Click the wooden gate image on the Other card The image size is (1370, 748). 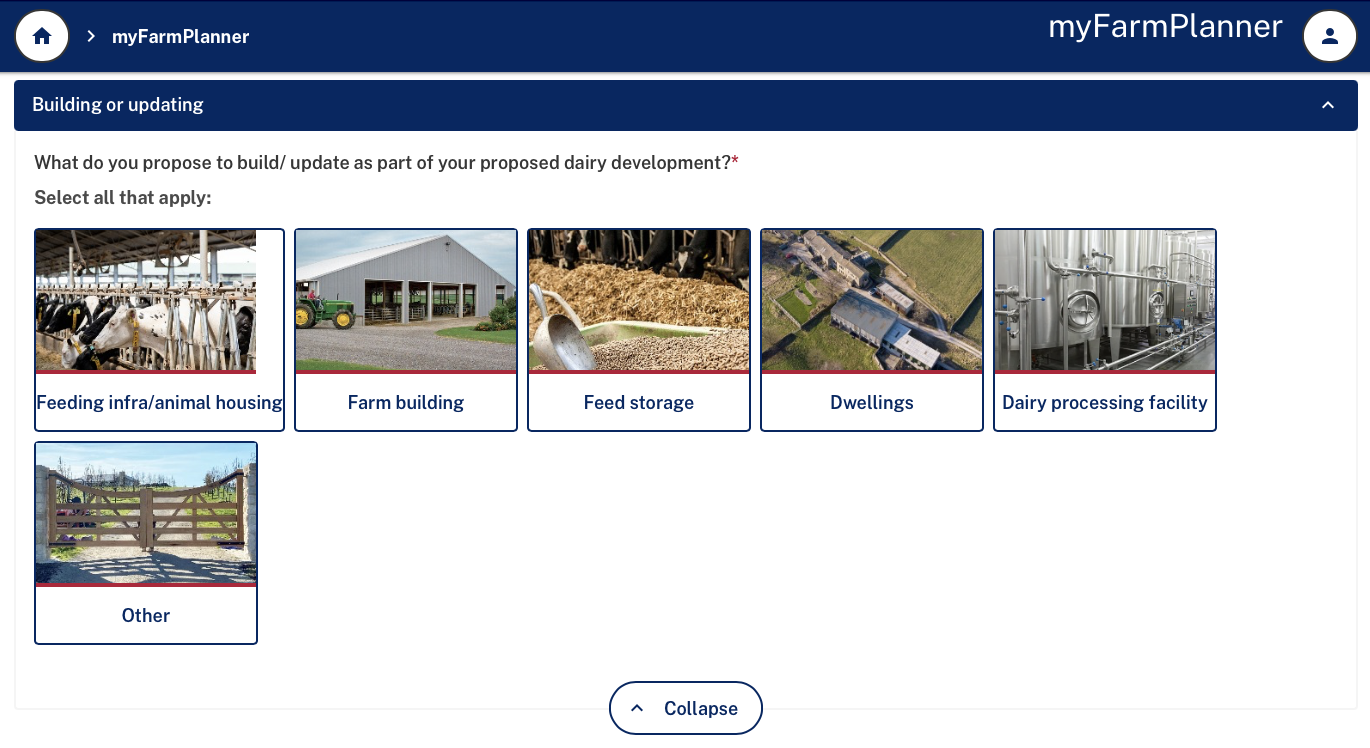tap(145, 513)
